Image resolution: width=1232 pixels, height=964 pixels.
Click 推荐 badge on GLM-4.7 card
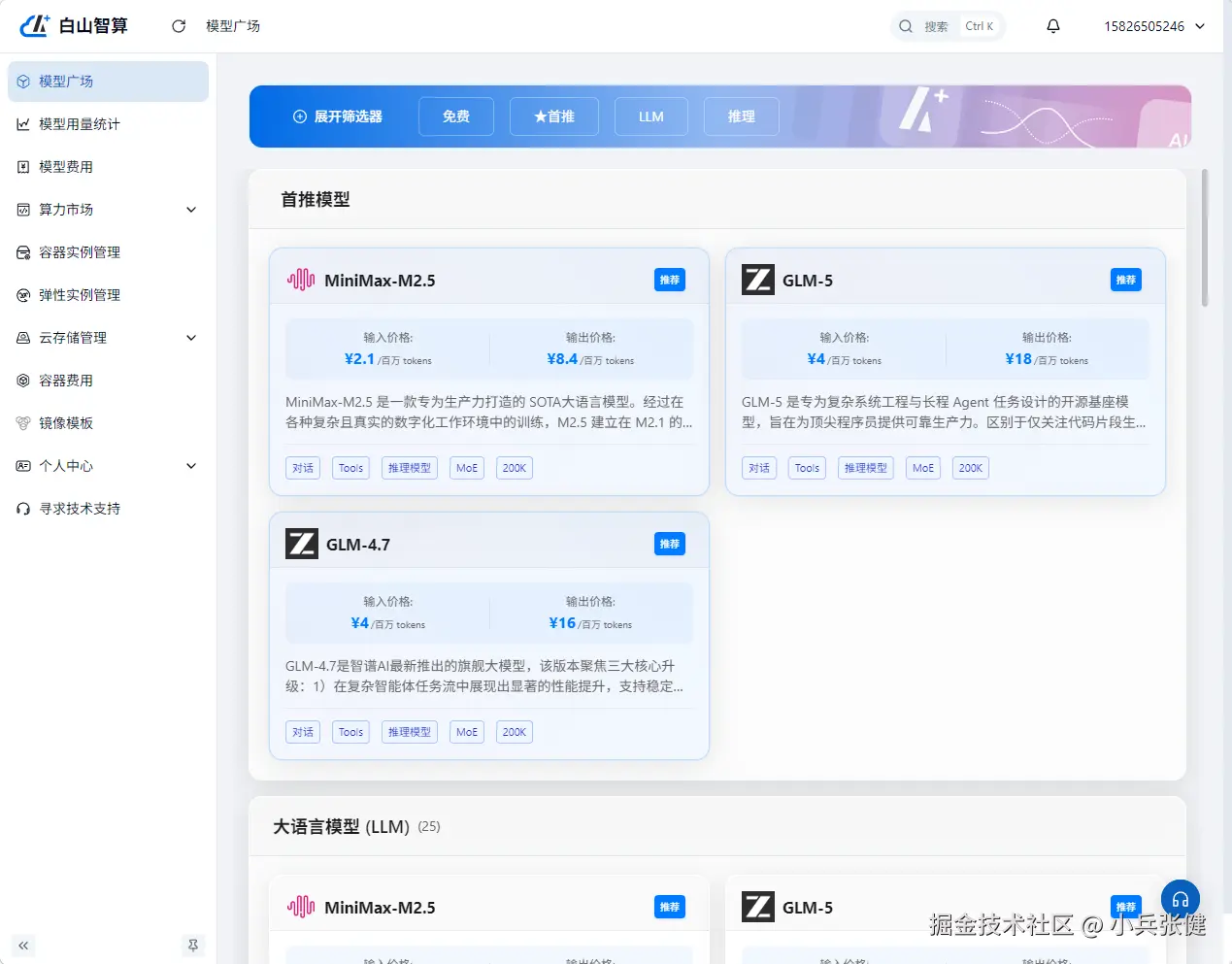[670, 544]
